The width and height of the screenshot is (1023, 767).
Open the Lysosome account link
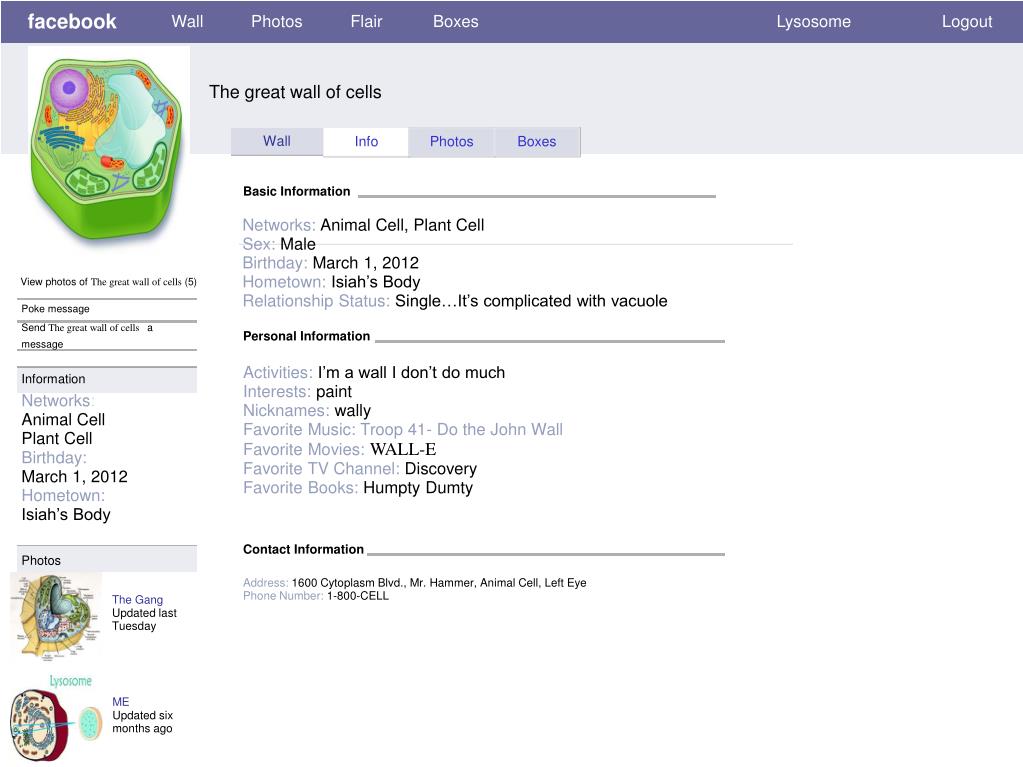pyautogui.click(x=814, y=22)
